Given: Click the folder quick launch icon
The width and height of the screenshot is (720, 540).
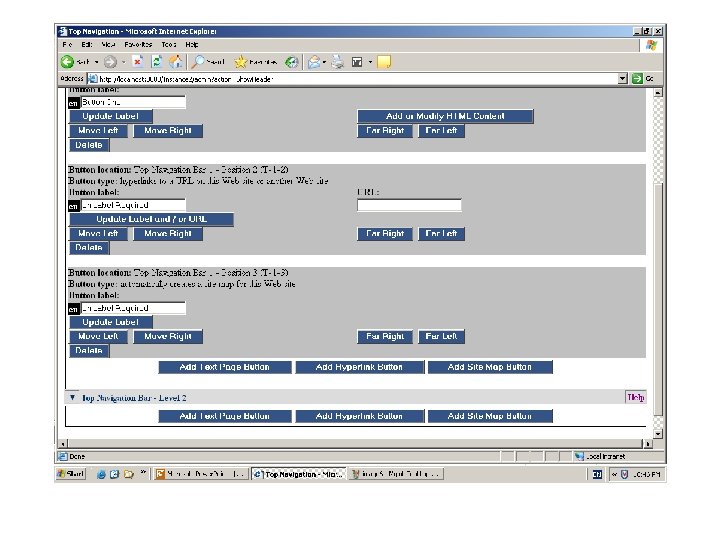Looking at the screenshot, I should pyautogui.click(x=129, y=474).
